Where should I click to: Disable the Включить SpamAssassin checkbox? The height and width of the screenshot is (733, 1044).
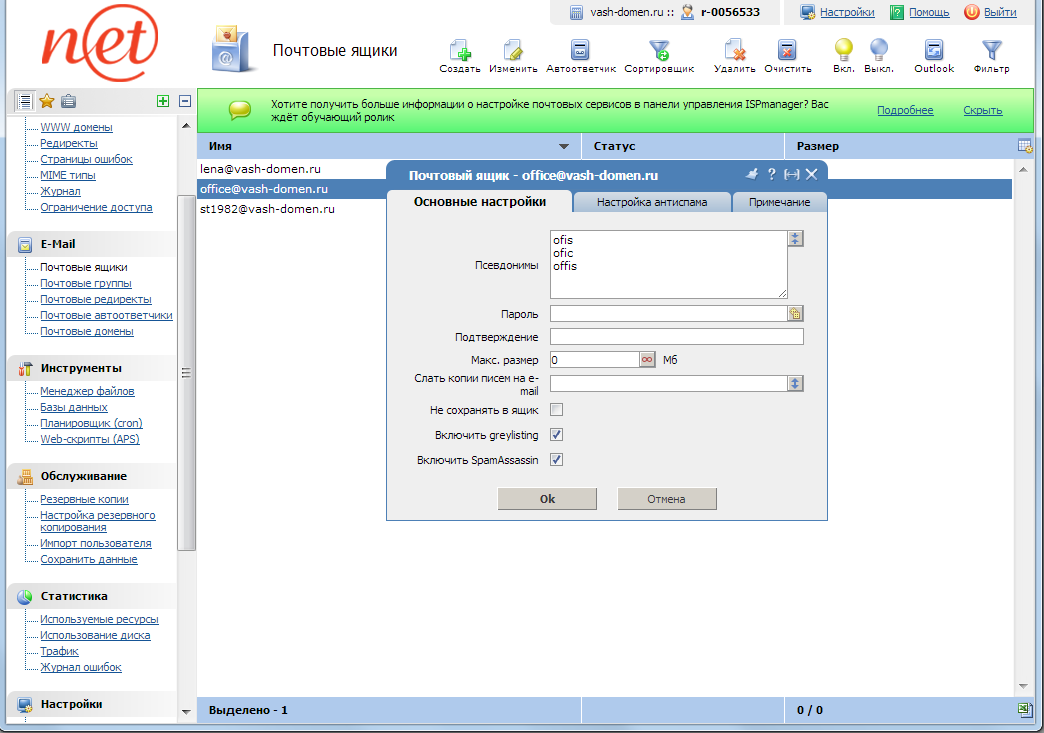point(557,460)
